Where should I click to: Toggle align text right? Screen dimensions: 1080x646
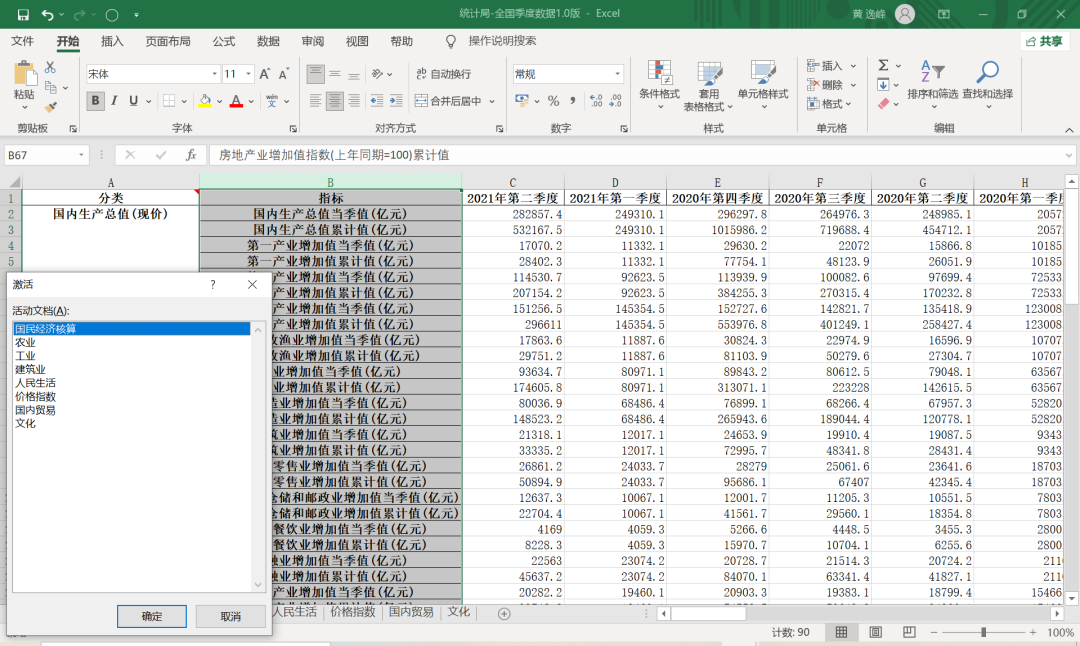(x=354, y=101)
